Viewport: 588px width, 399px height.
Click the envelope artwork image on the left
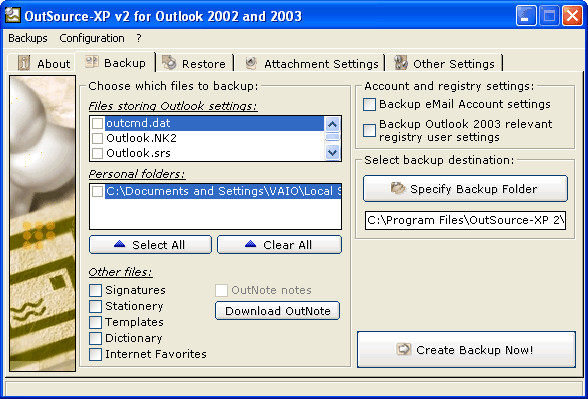[x=43, y=224]
